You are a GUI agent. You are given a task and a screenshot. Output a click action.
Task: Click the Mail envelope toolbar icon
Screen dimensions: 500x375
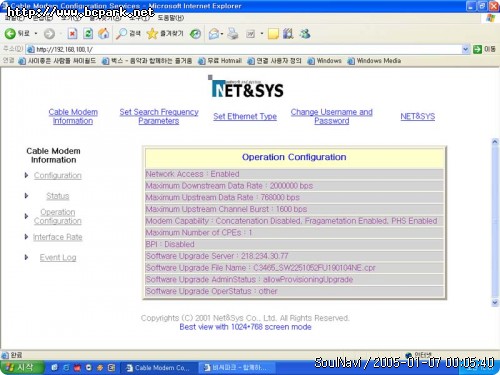coord(213,34)
